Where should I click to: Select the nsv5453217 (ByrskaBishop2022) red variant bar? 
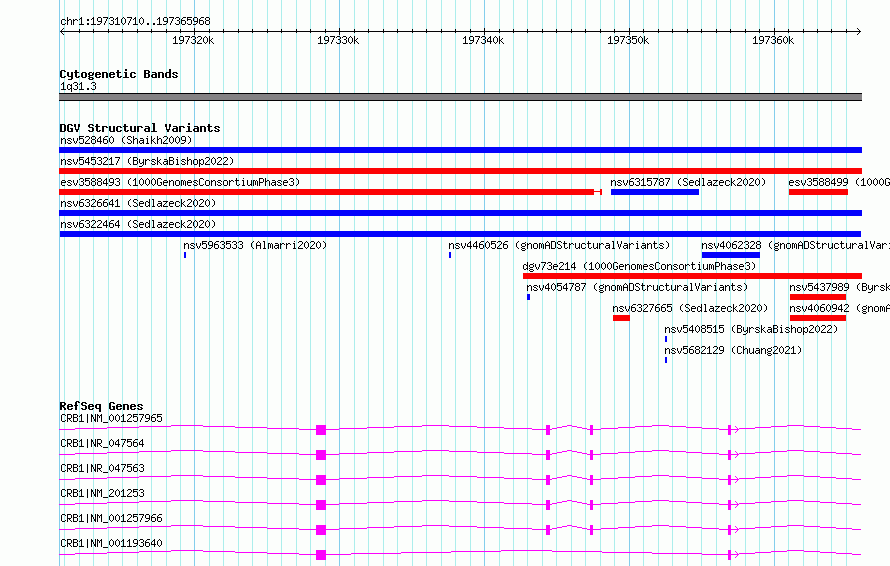tap(460, 171)
